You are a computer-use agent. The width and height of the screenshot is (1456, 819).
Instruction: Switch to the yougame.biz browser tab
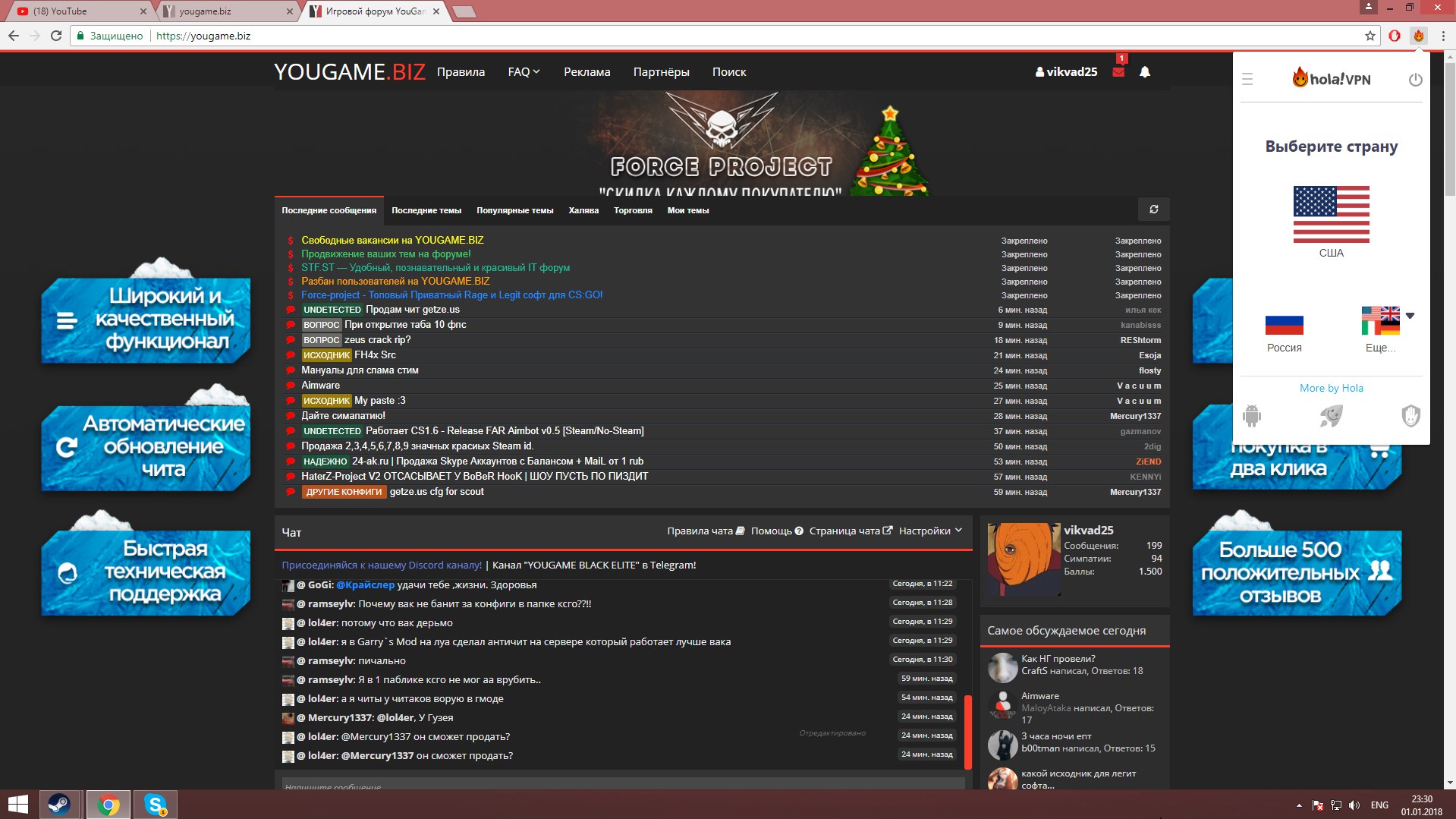[x=228, y=11]
